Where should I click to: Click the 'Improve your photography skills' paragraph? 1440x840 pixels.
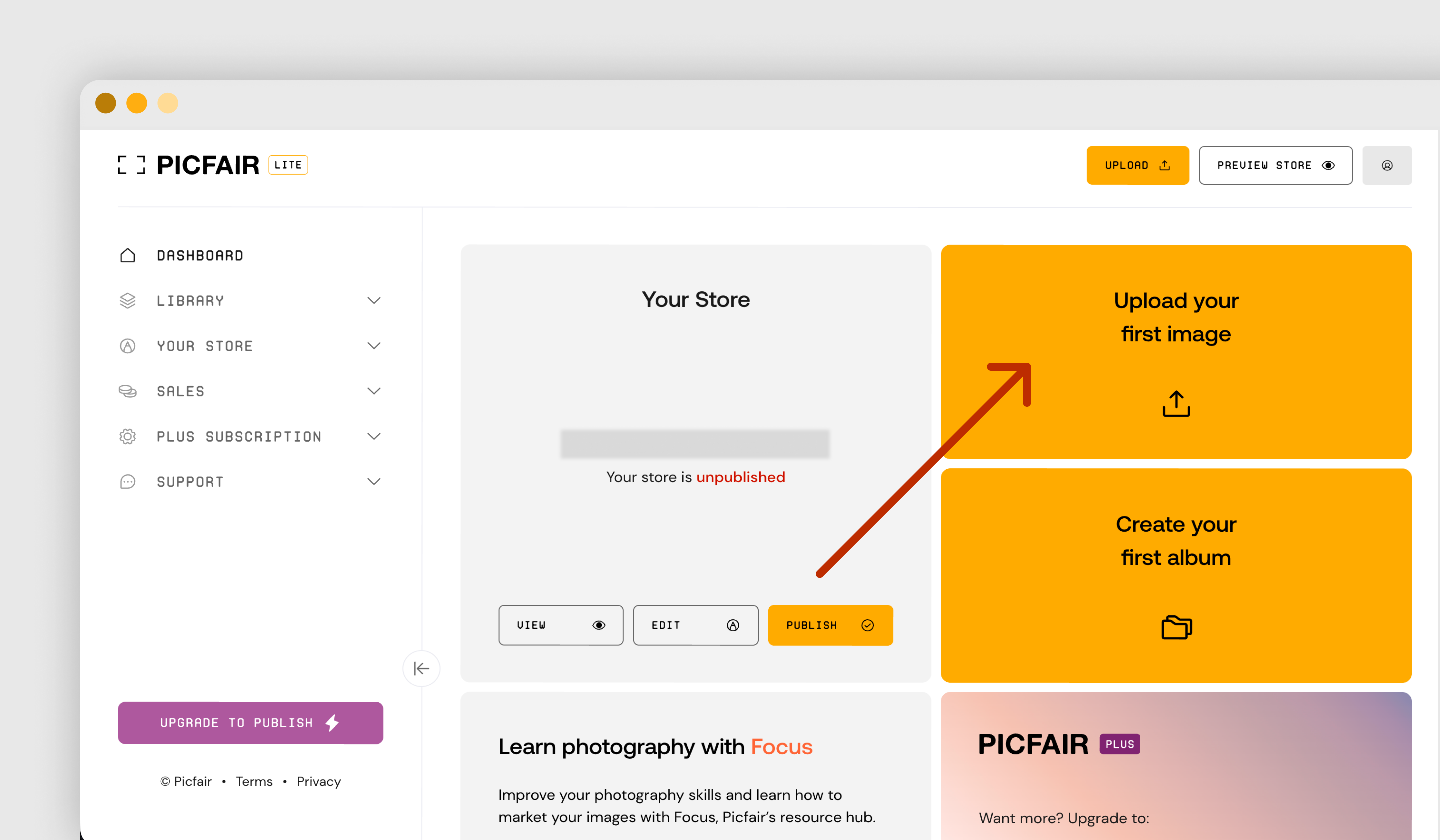(687, 805)
